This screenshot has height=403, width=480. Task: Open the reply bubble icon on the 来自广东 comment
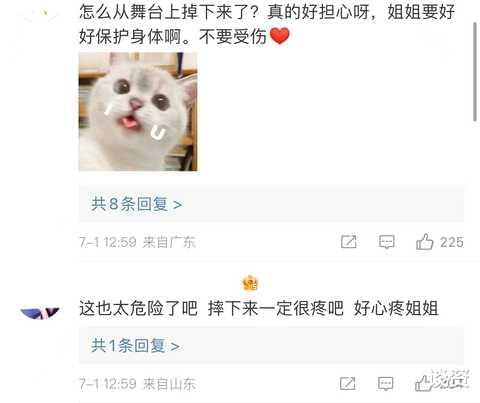point(387,242)
